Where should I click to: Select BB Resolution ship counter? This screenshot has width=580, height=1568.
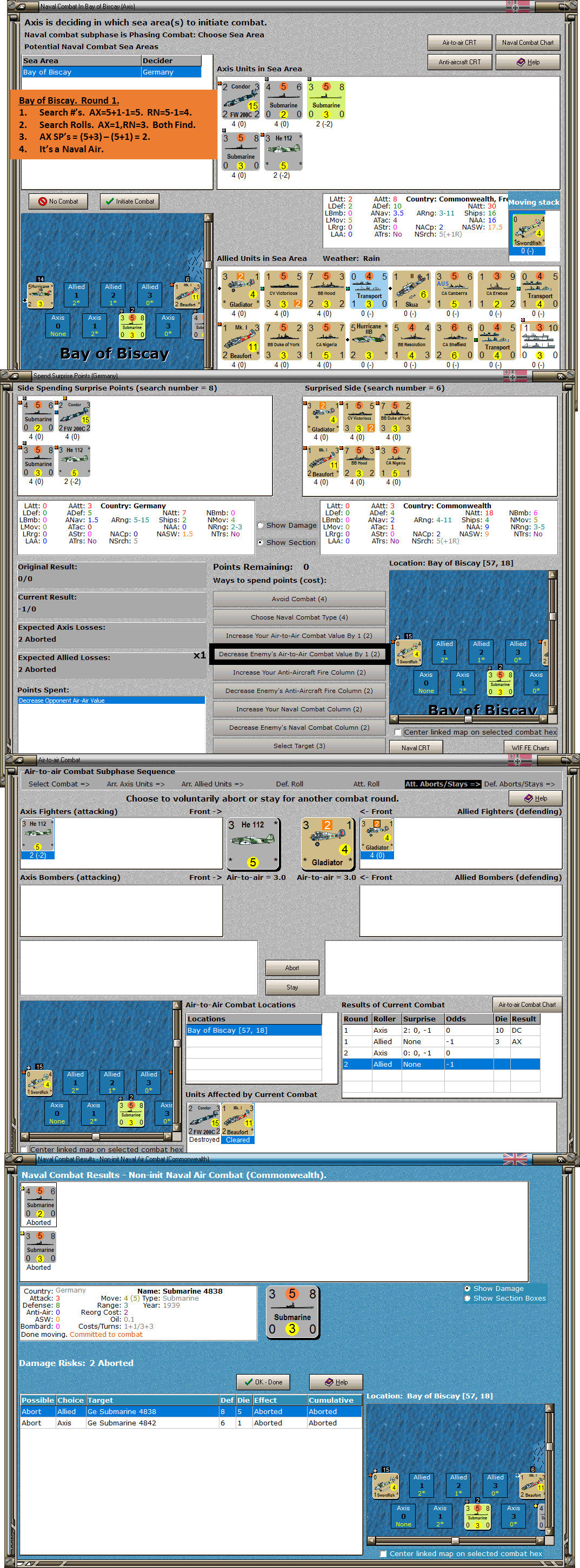pos(411,341)
